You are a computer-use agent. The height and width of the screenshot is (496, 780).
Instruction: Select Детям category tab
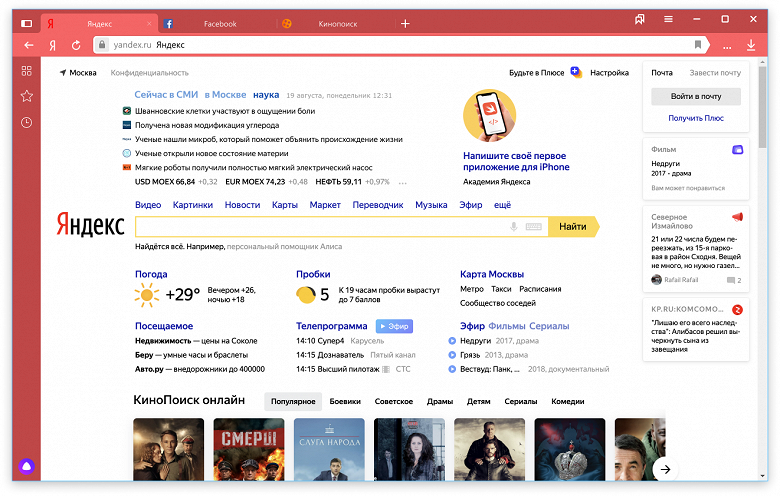(479, 401)
